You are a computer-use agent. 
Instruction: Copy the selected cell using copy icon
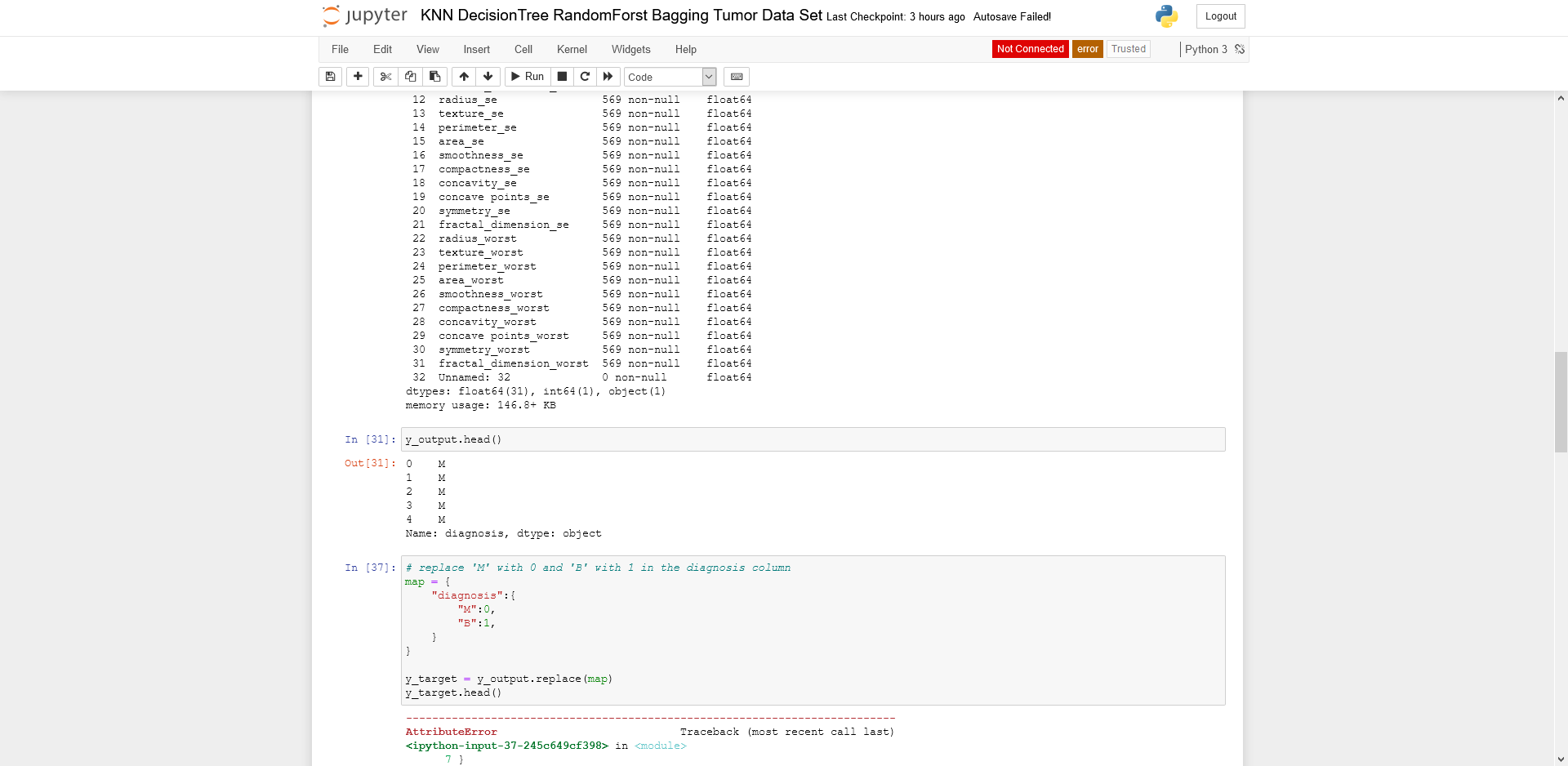coord(411,77)
